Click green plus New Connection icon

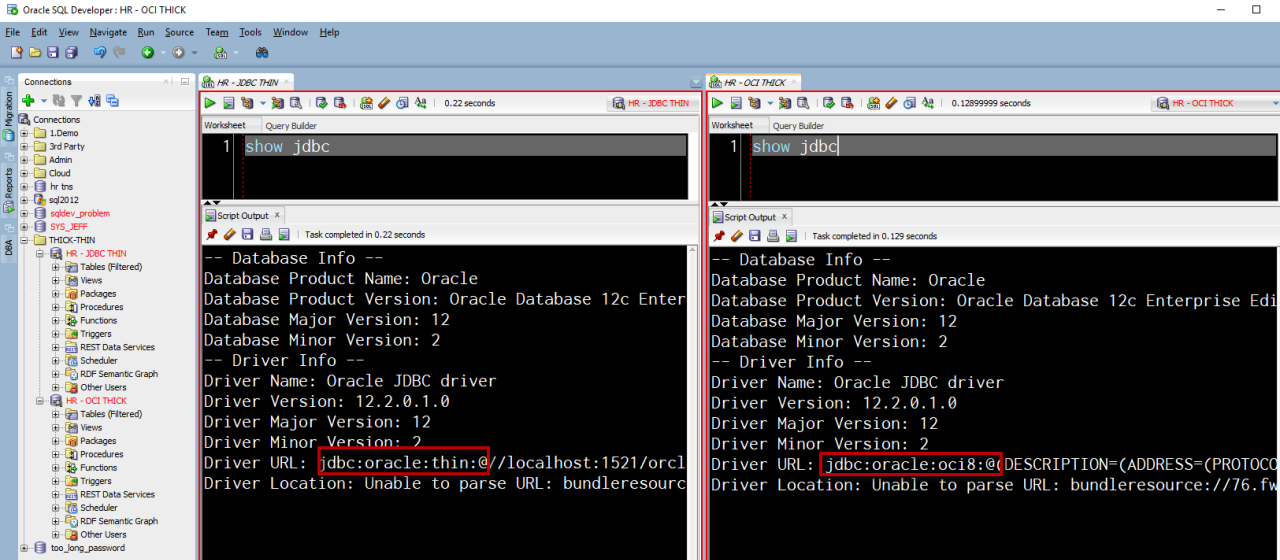tap(28, 100)
